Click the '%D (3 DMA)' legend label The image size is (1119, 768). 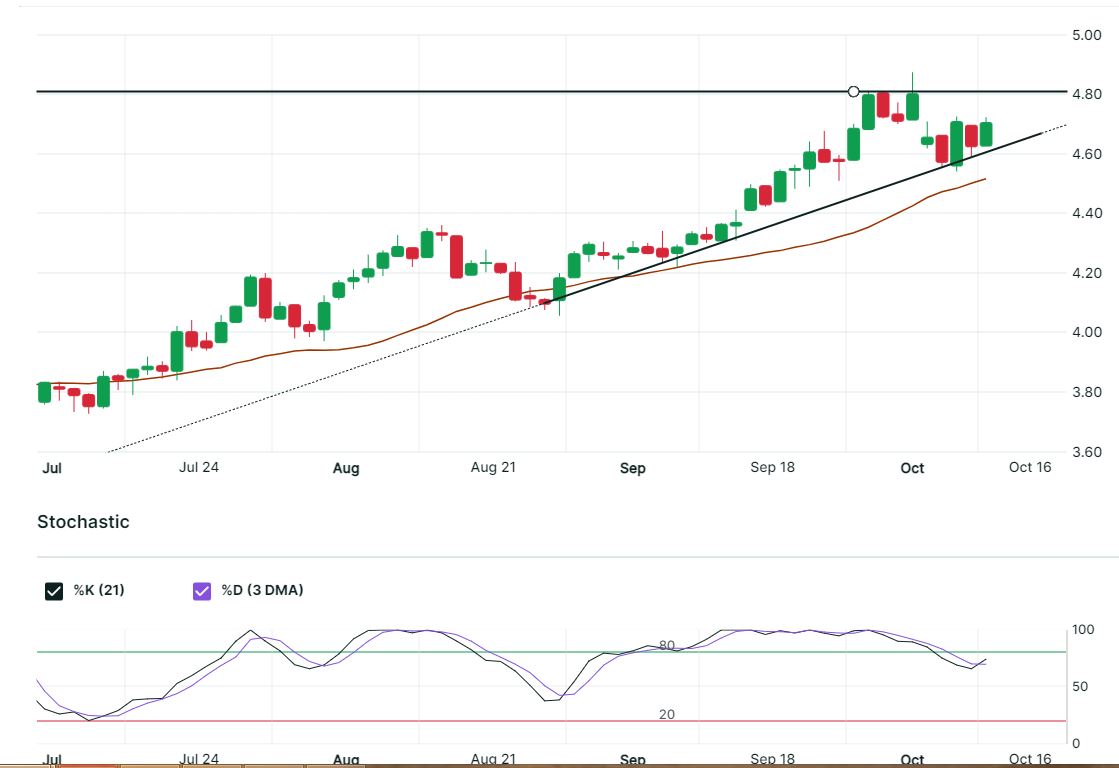coord(262,590)
